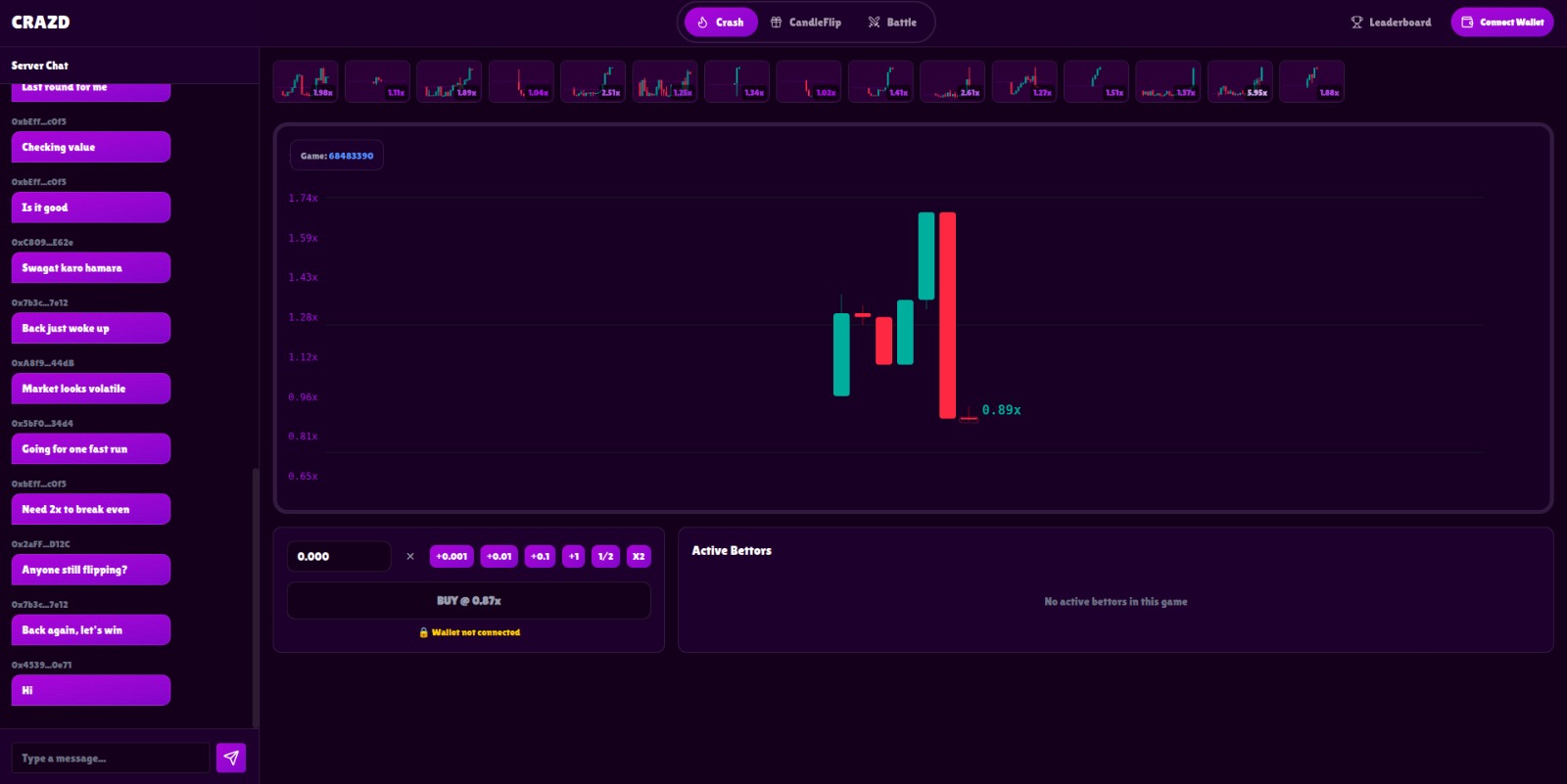Open the 5.95x past game thumbnail
This screenshot has width=1567, height=784.
pos(1240,81)
